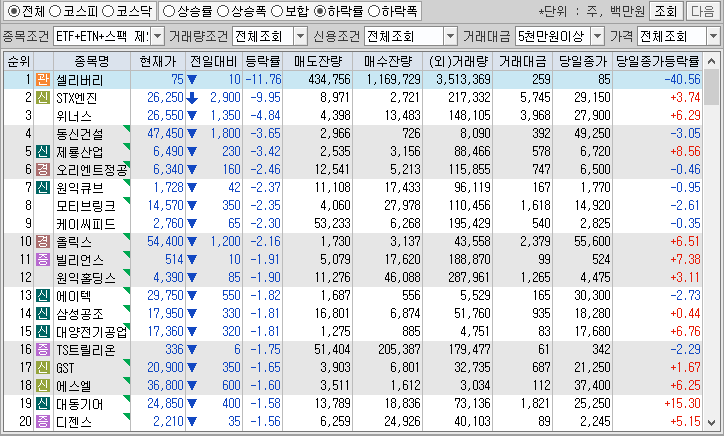Click the down arrow icon in STX엔진 row
Screen dimensions: 724x436
192,98
